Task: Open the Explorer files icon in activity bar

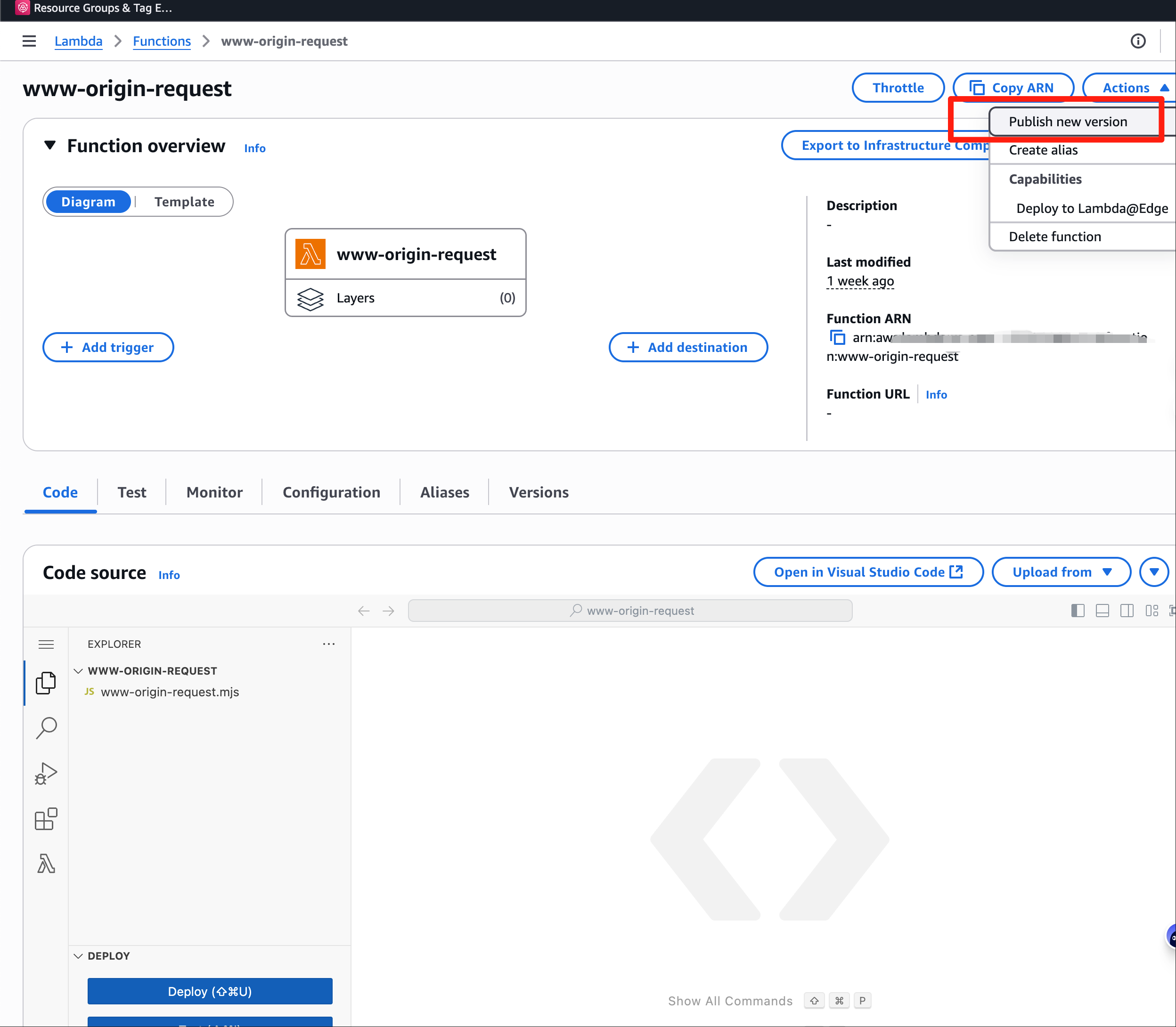Action: 46,683
